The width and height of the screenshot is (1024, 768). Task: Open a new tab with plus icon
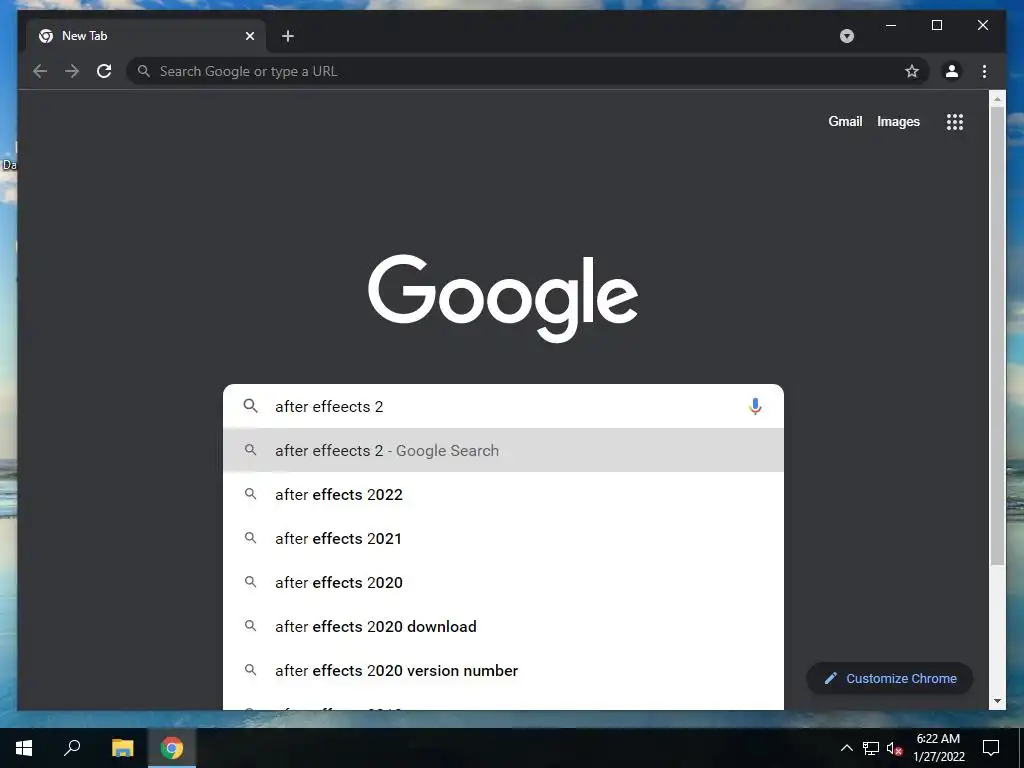click(x=287, y=36)
